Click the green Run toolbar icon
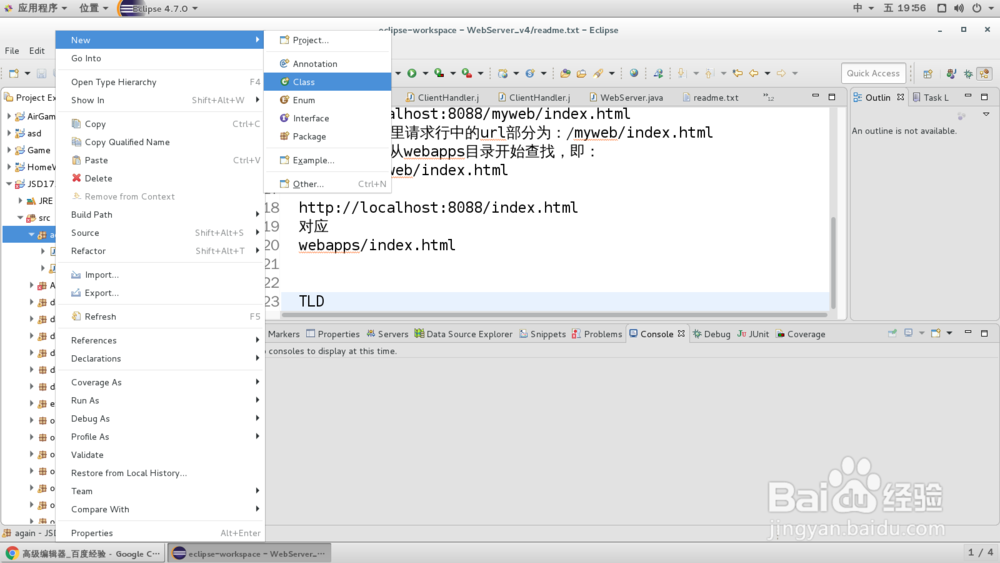1000x563 pixels. point(412,73)
